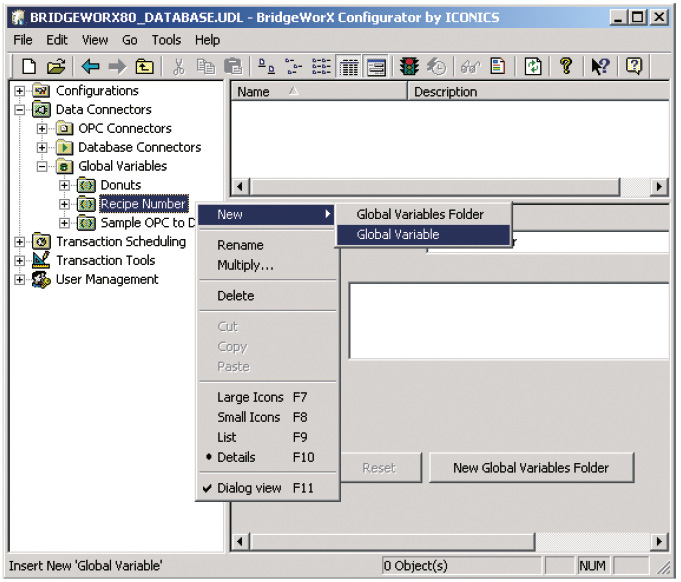Click the New Global Variables Folder button
The image size is (681, 582).
(x=531, y=468)
